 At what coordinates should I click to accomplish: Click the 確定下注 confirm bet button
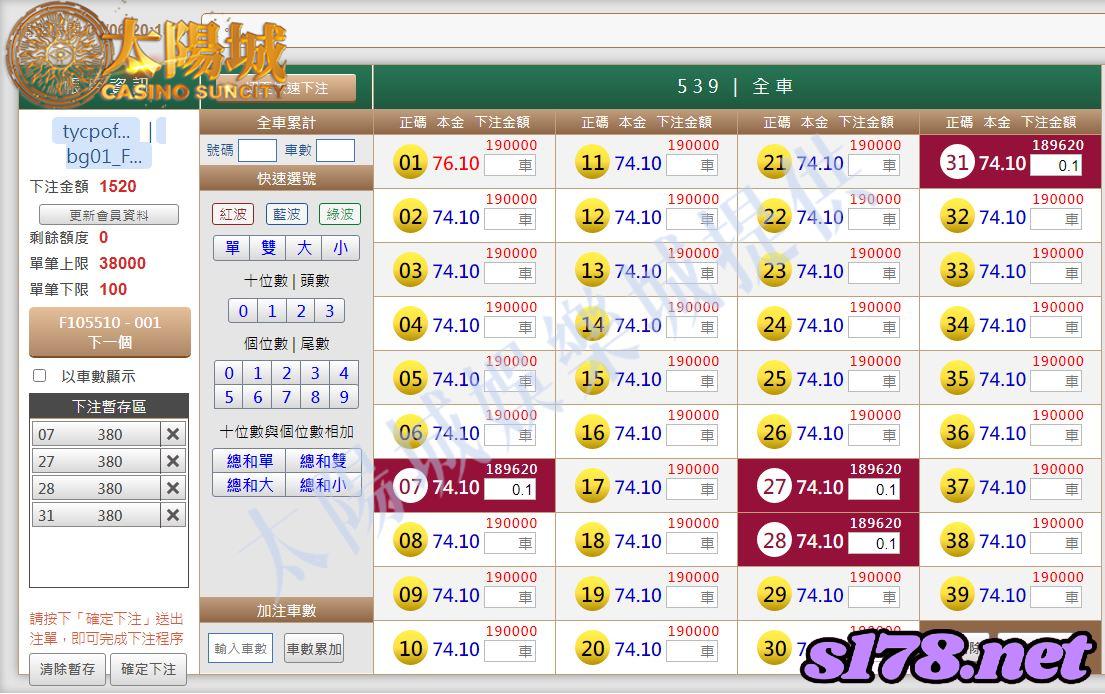point(149,669)
